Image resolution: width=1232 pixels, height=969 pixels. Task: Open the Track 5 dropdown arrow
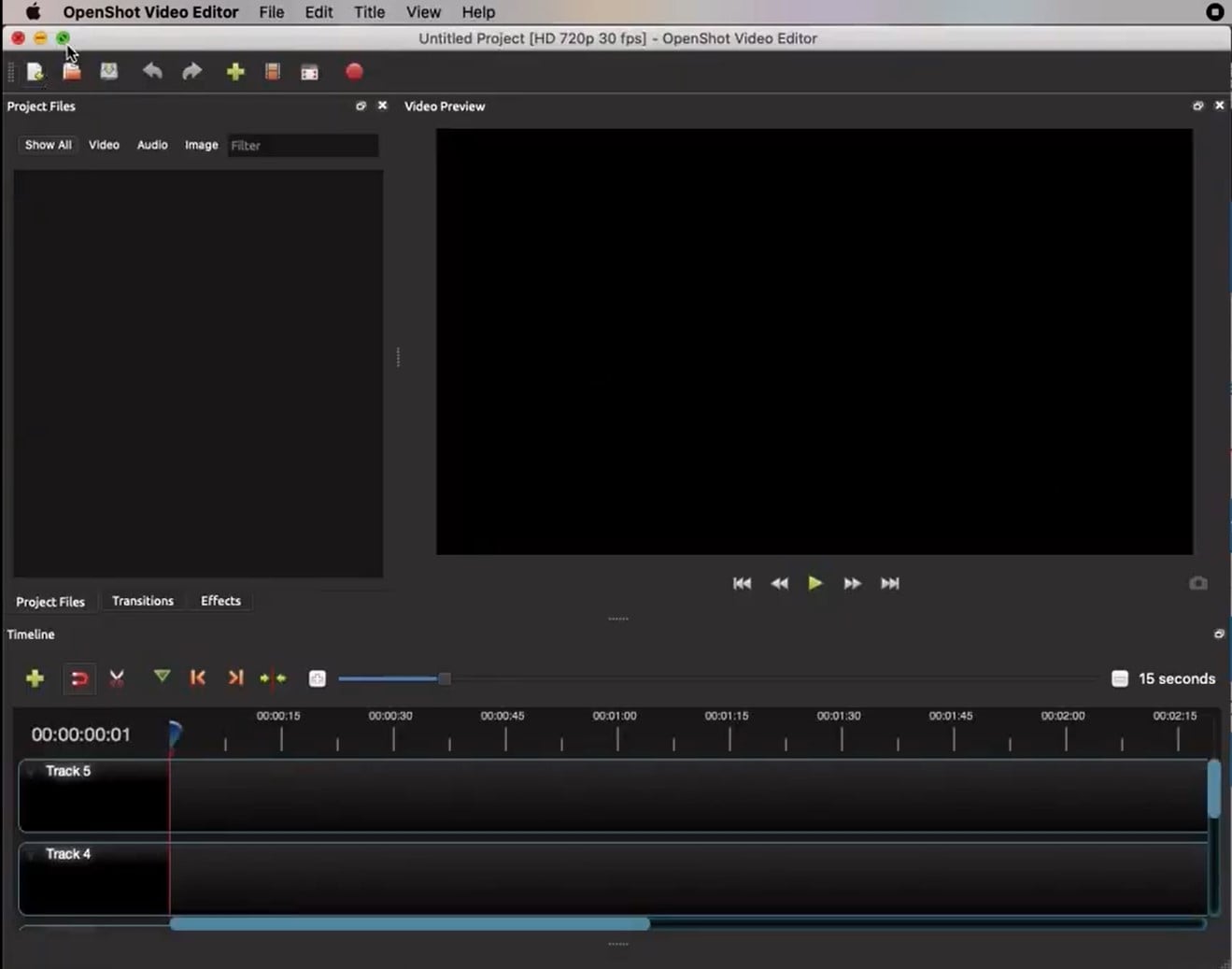tap(32, 772)
